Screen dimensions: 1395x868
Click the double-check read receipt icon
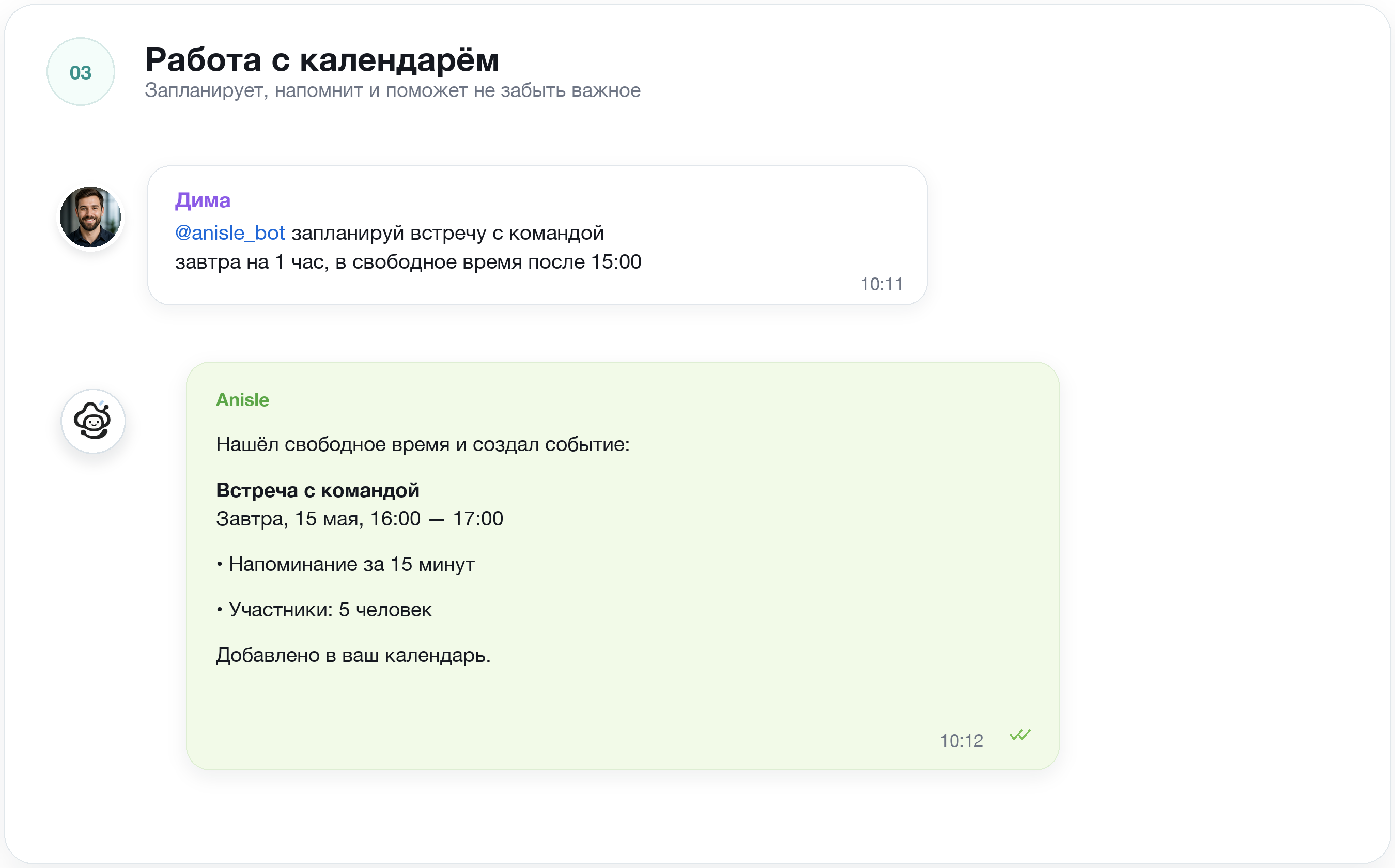[1019, 734]
